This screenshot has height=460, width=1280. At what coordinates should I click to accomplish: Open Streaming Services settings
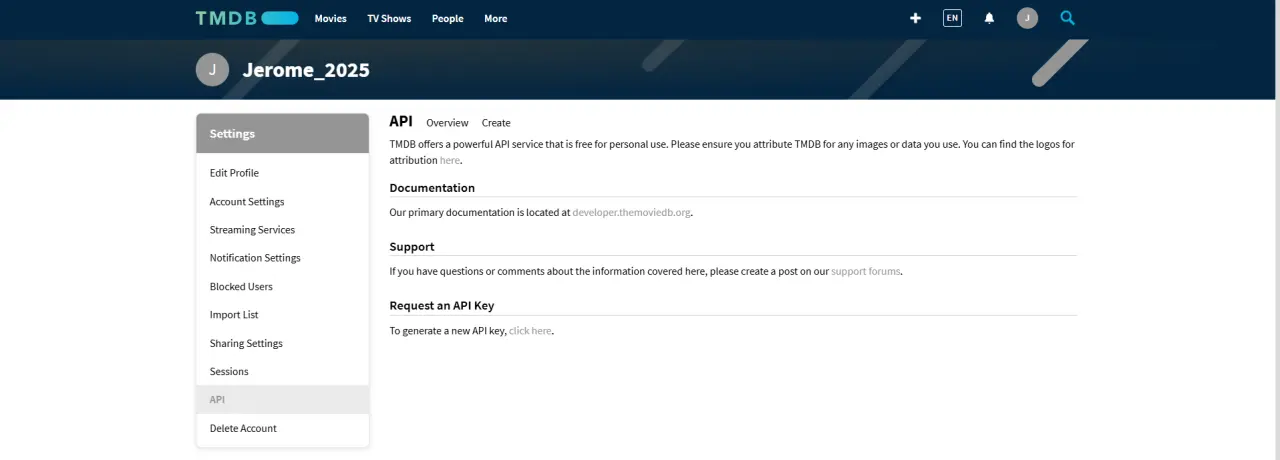click(x=283, y=229)
